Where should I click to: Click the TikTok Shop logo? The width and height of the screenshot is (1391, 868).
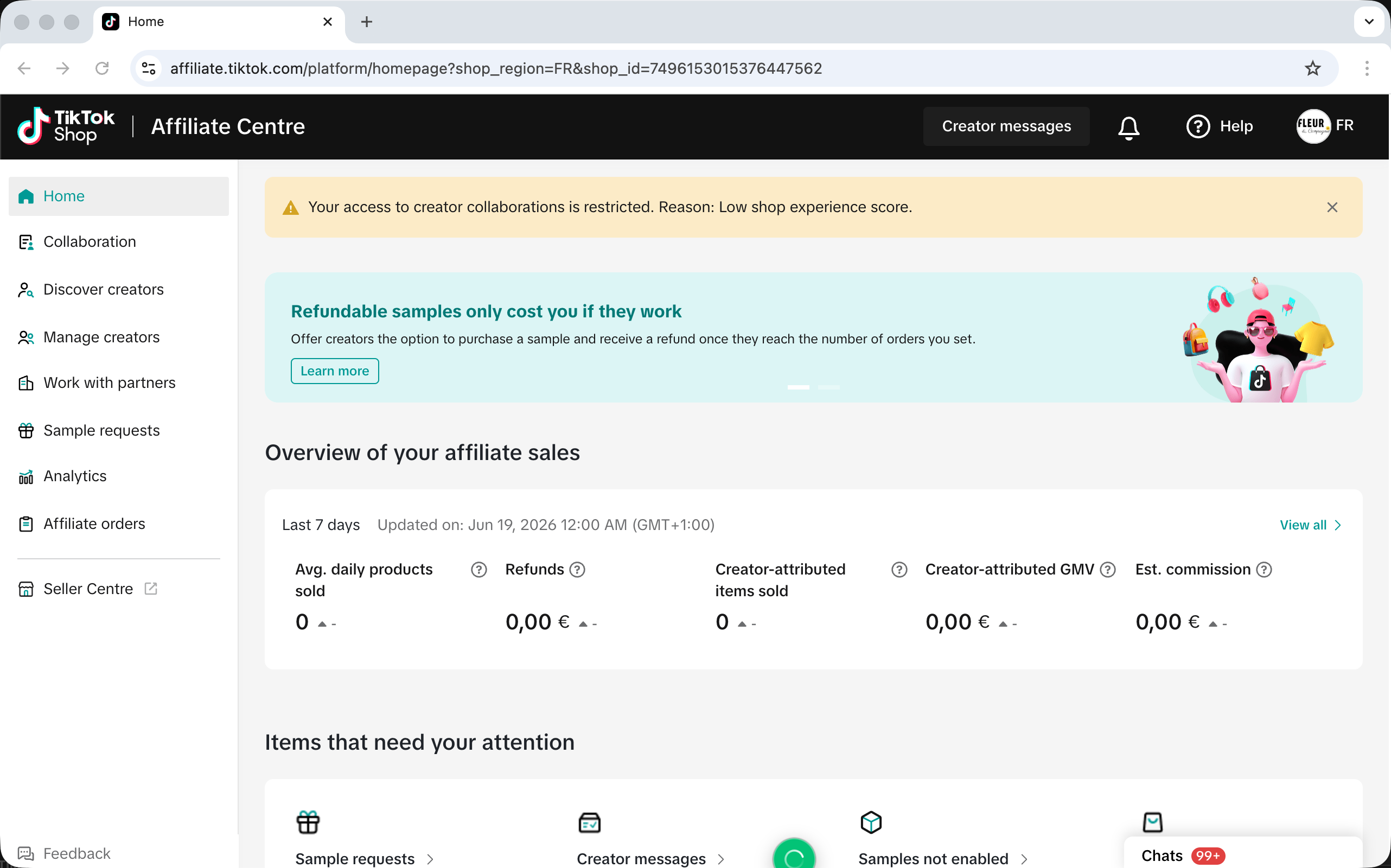pos(66,126)
